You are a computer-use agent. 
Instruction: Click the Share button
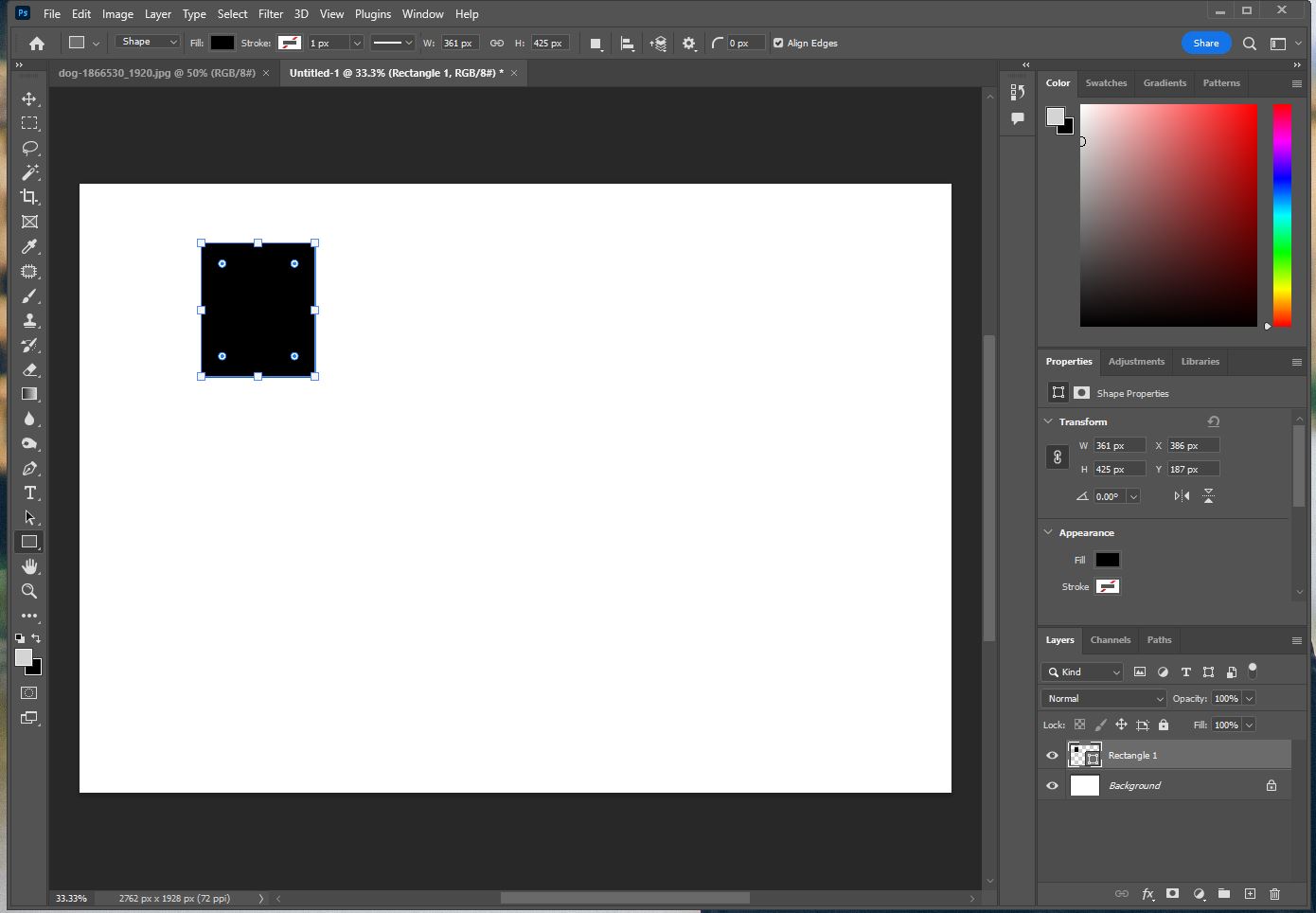[x=1206, y=43]
